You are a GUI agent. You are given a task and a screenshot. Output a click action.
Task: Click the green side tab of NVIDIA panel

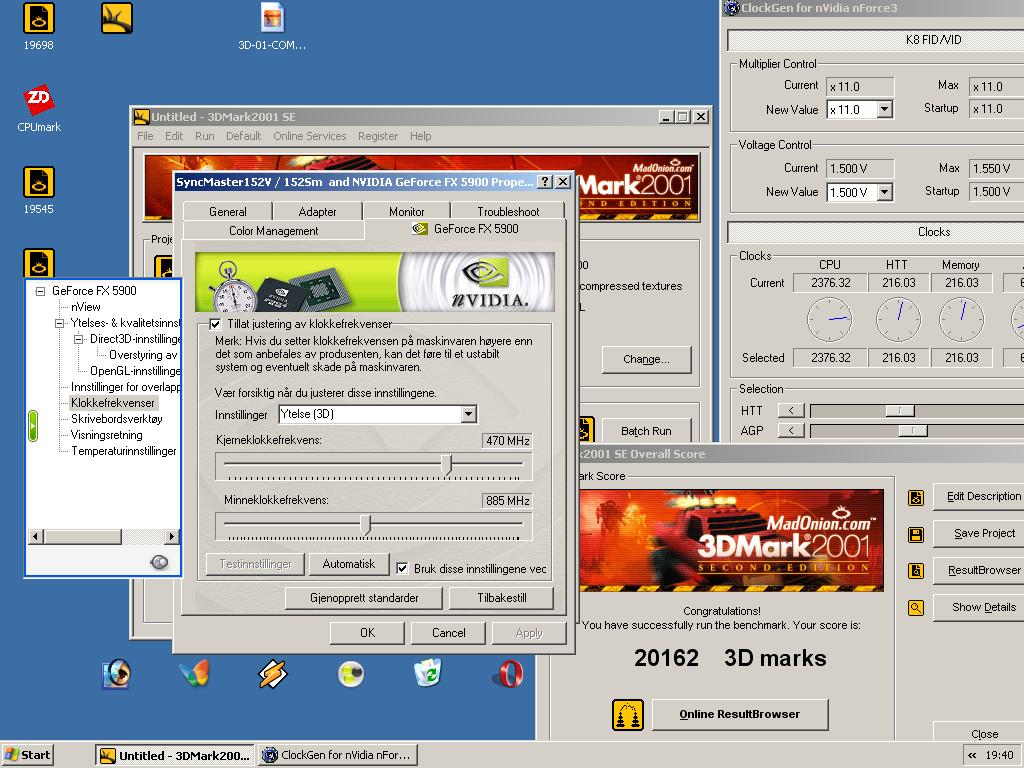coord(33,426)
